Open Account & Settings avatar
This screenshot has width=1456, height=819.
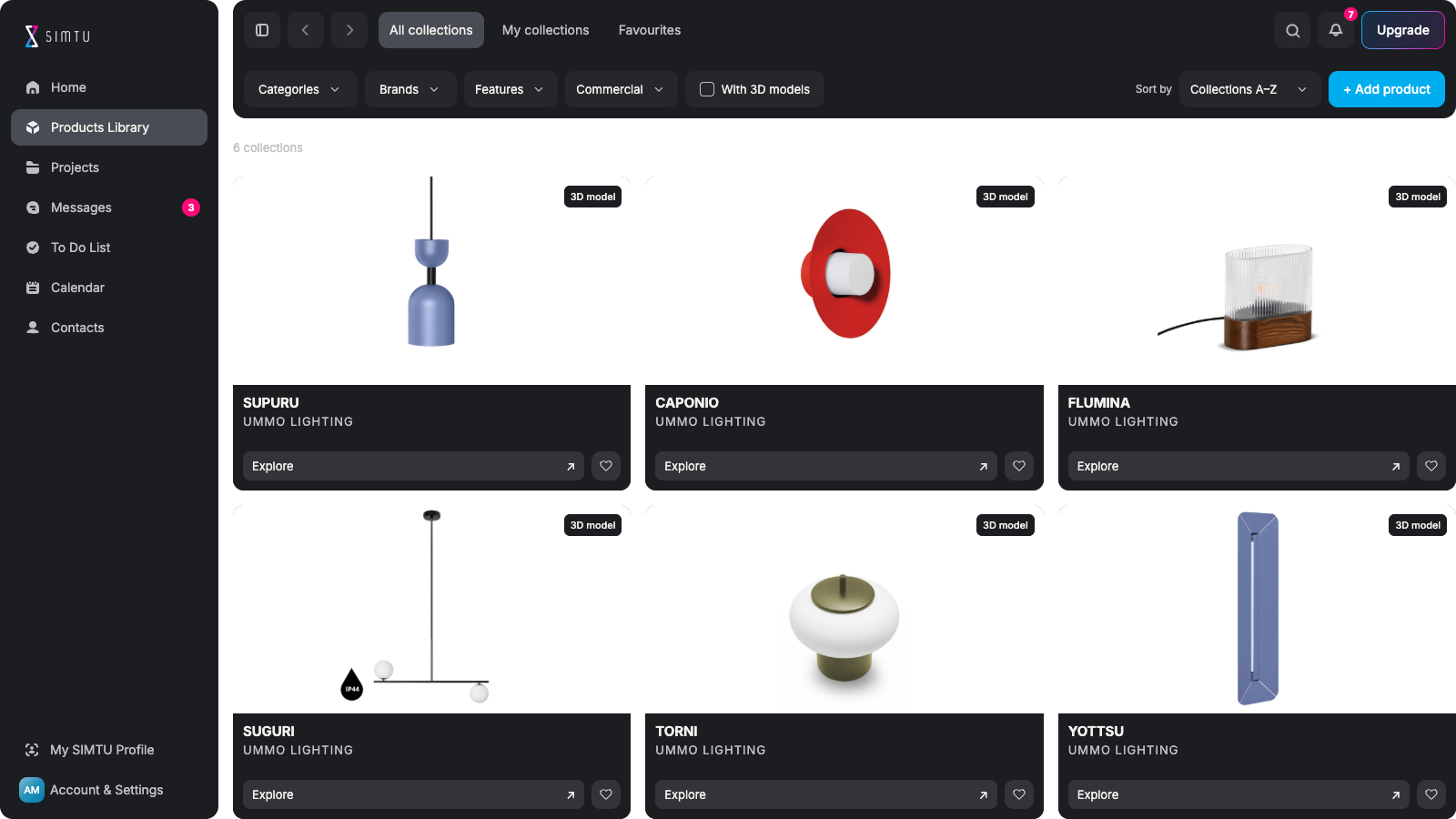pos(32,790)
